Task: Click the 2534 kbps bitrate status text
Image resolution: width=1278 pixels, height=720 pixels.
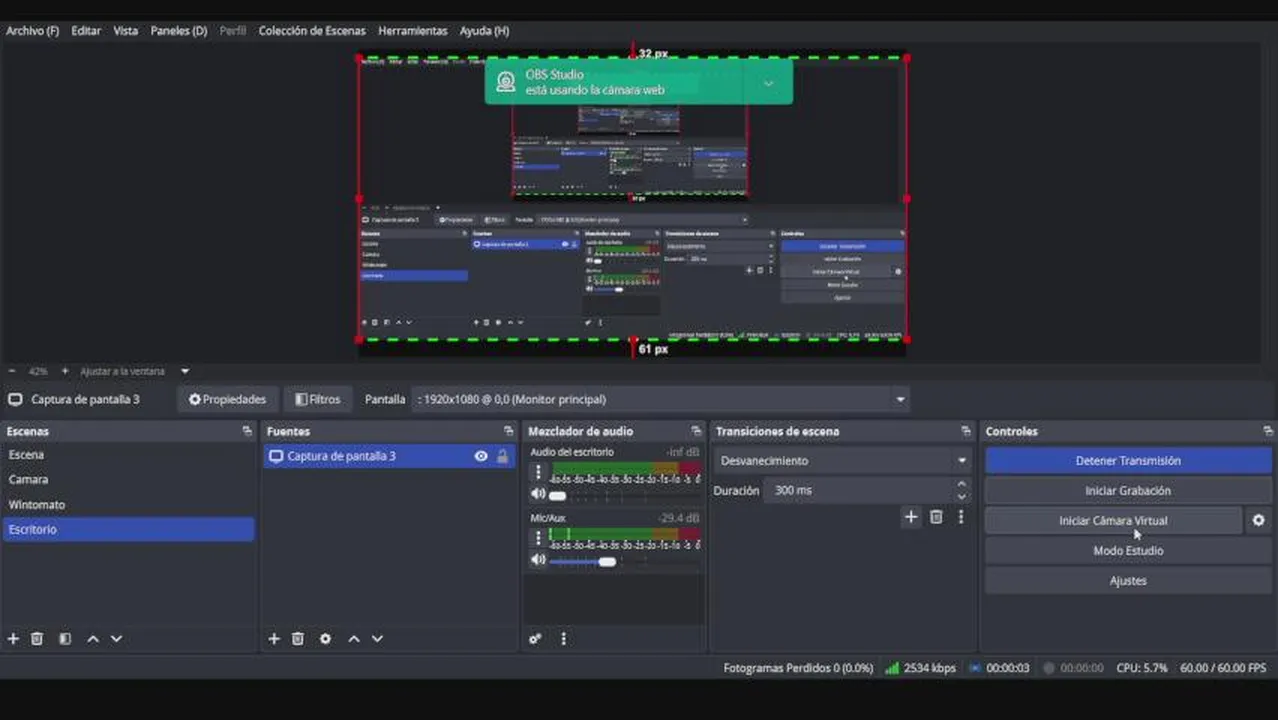Action: click(x=930, y=668)
